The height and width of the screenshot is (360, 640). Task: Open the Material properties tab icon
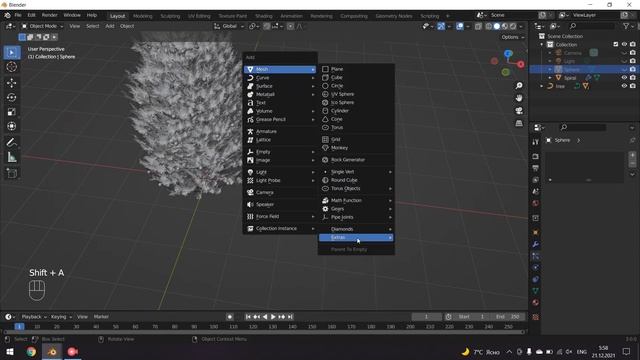(x=536, y=302)
